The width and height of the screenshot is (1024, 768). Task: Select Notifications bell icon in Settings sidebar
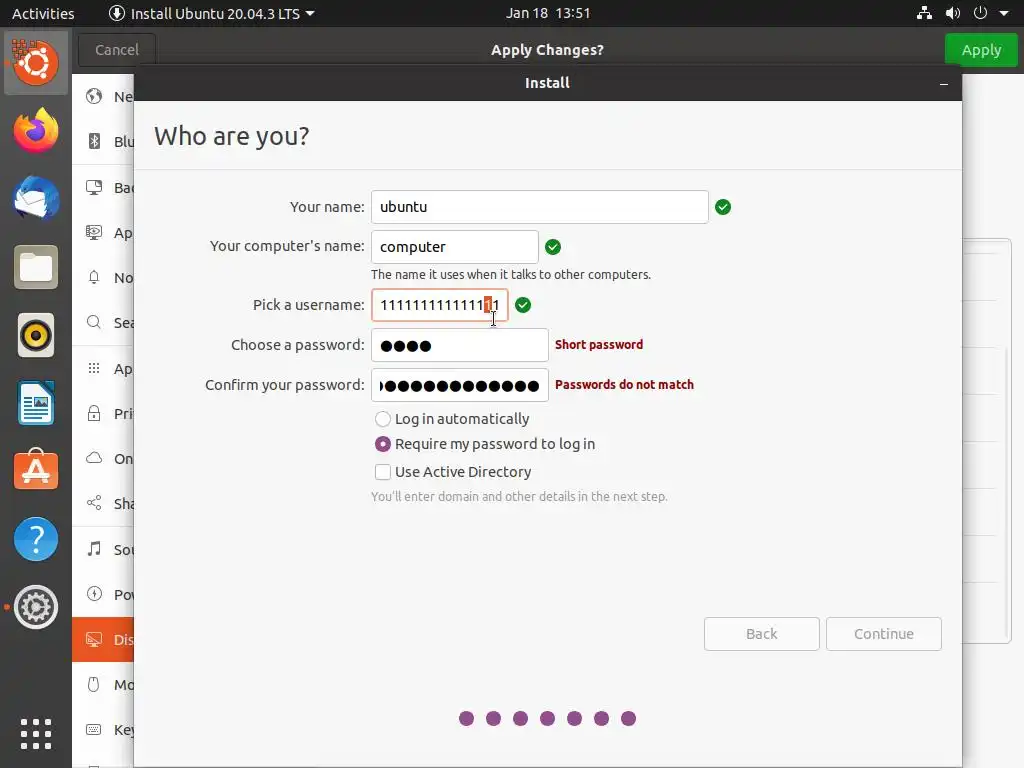click(94, 278)
